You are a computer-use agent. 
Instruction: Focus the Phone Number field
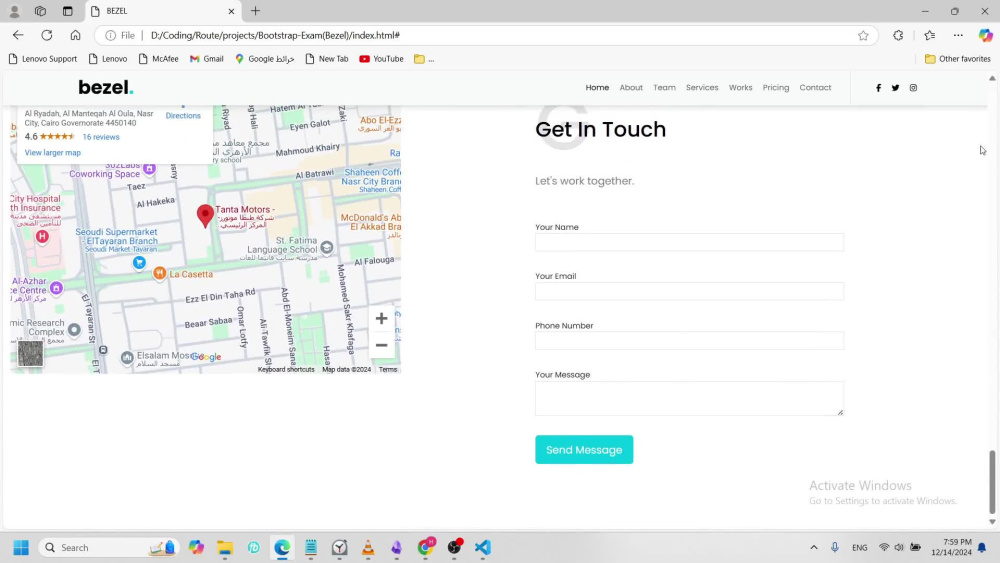click(x=689, y=340)
